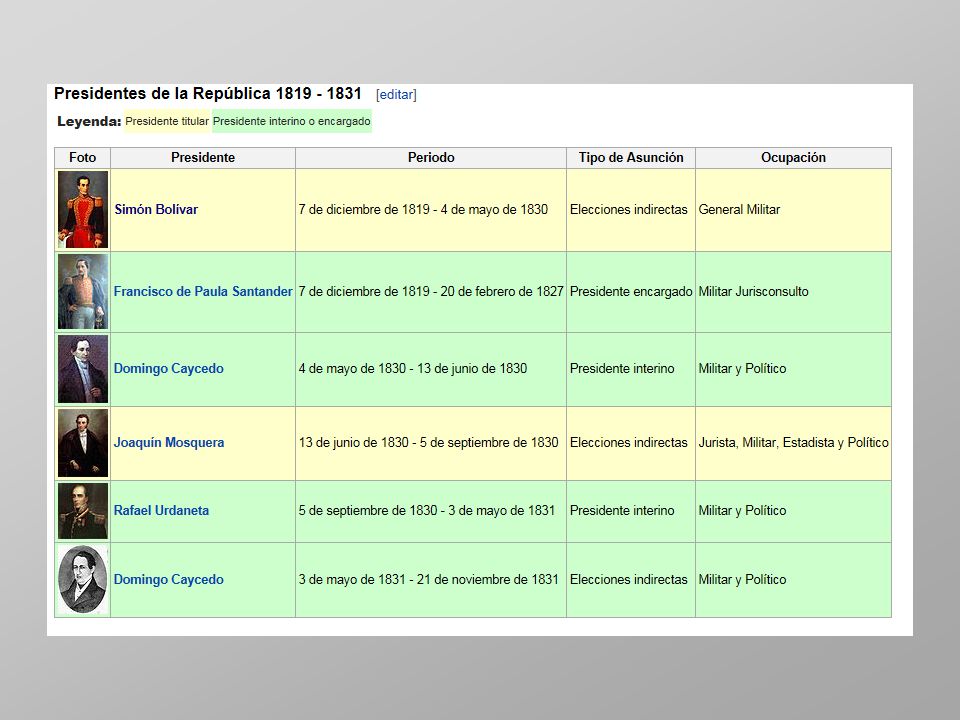960x720 pixels.
Task: Open the Simón Bolívar link
Action: click(156, 209)
